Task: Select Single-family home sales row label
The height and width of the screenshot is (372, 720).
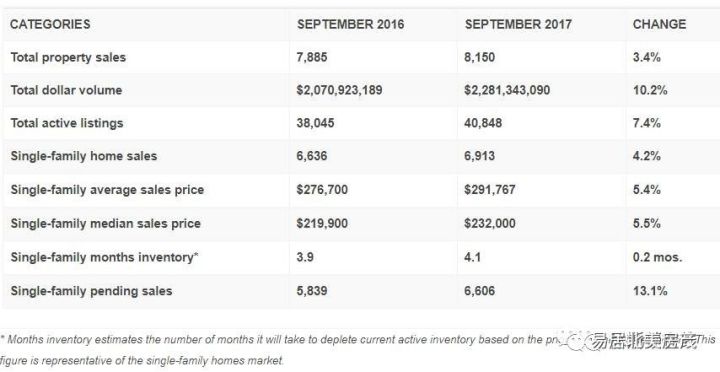Action: tap(84, 156)
